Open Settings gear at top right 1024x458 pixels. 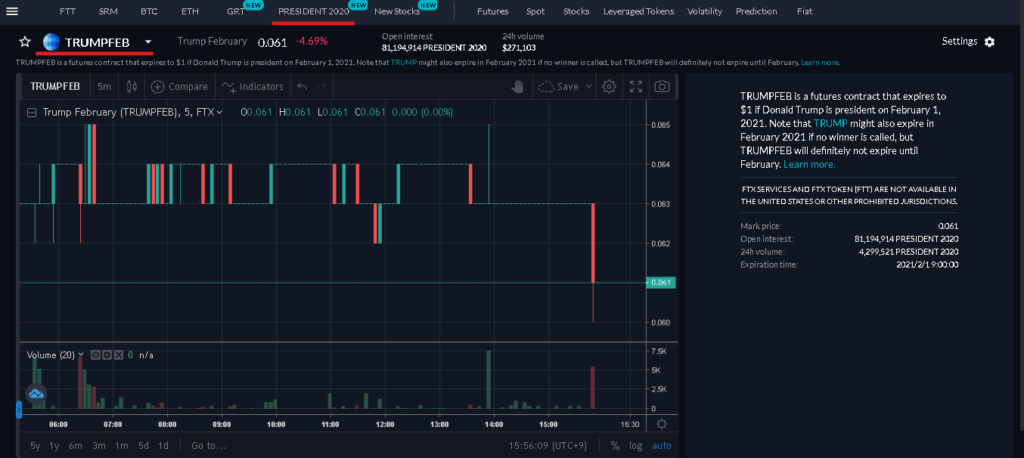(x=990, y=42)
